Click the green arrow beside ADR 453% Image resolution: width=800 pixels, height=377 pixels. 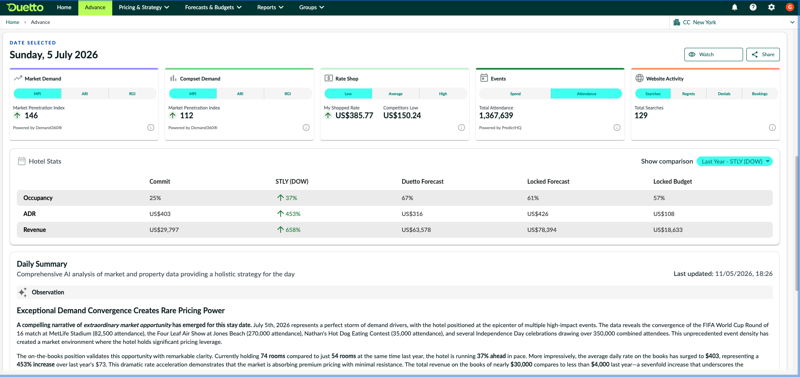pyautogui.click(x=280, y=214)
